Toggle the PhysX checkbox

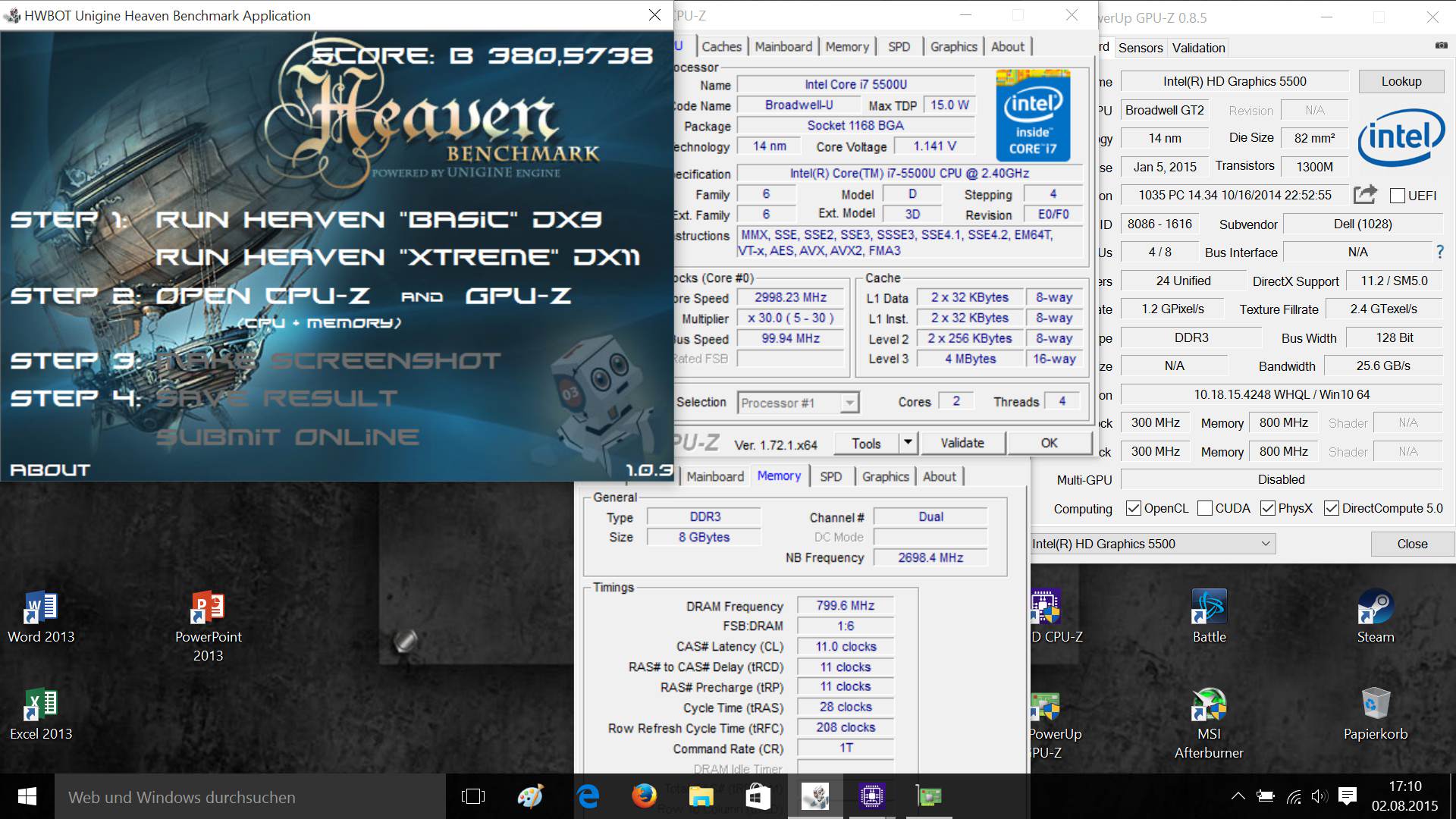(x=1267, y=508)
